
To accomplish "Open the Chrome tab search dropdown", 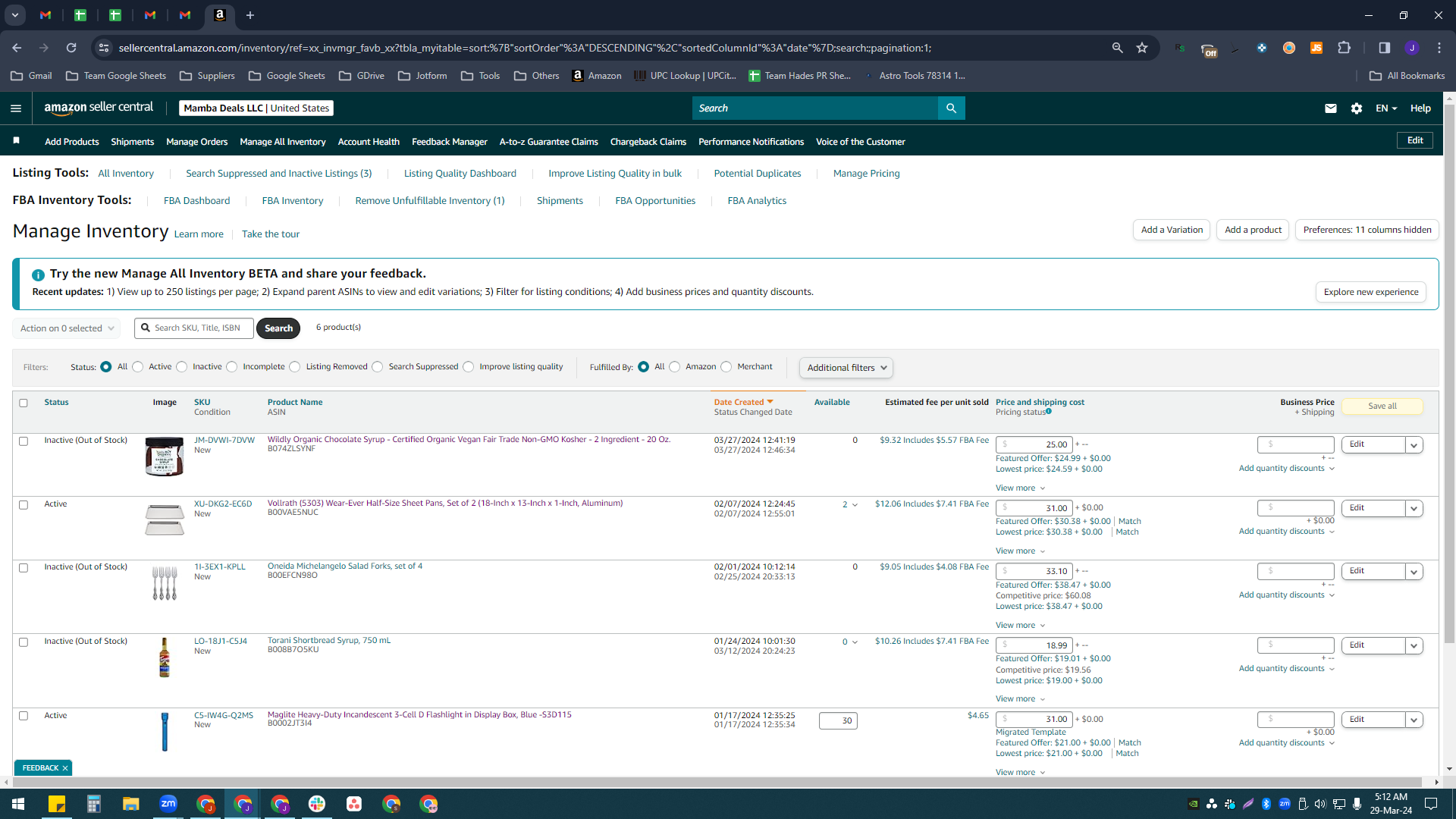I will pos(14,15).
